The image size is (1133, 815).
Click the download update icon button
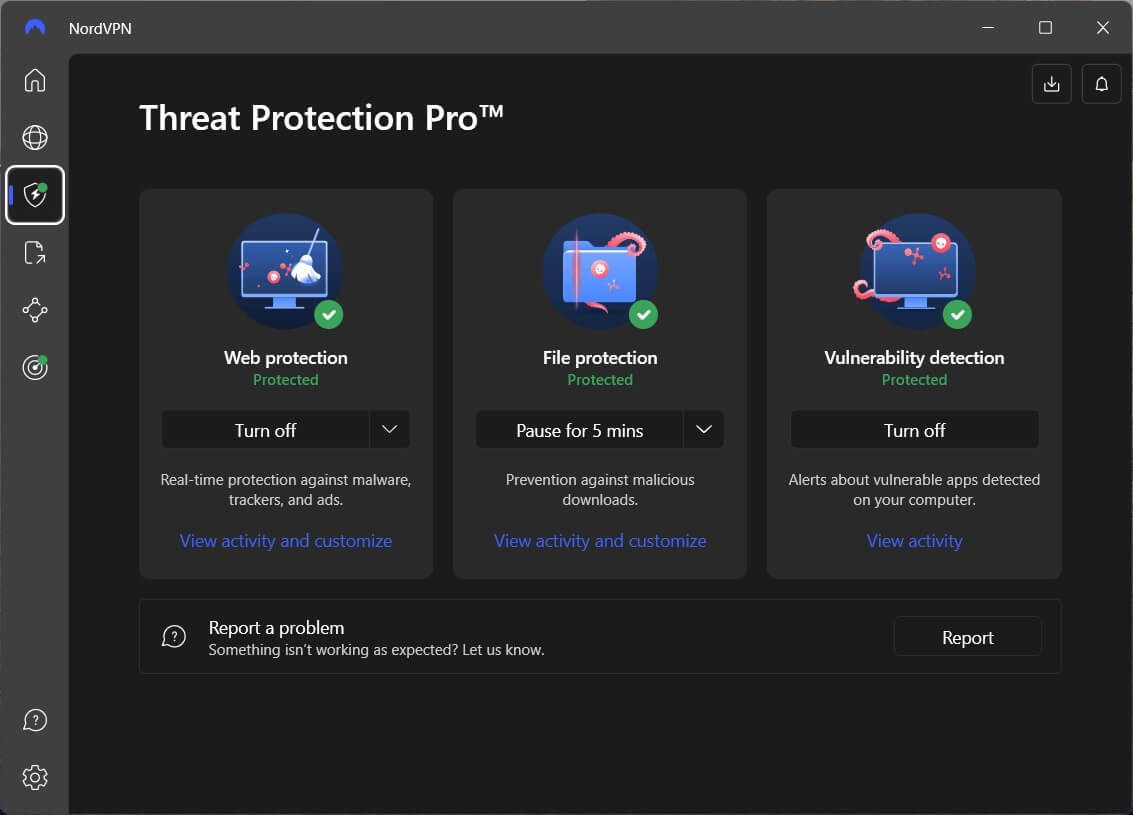[1051, 84]
